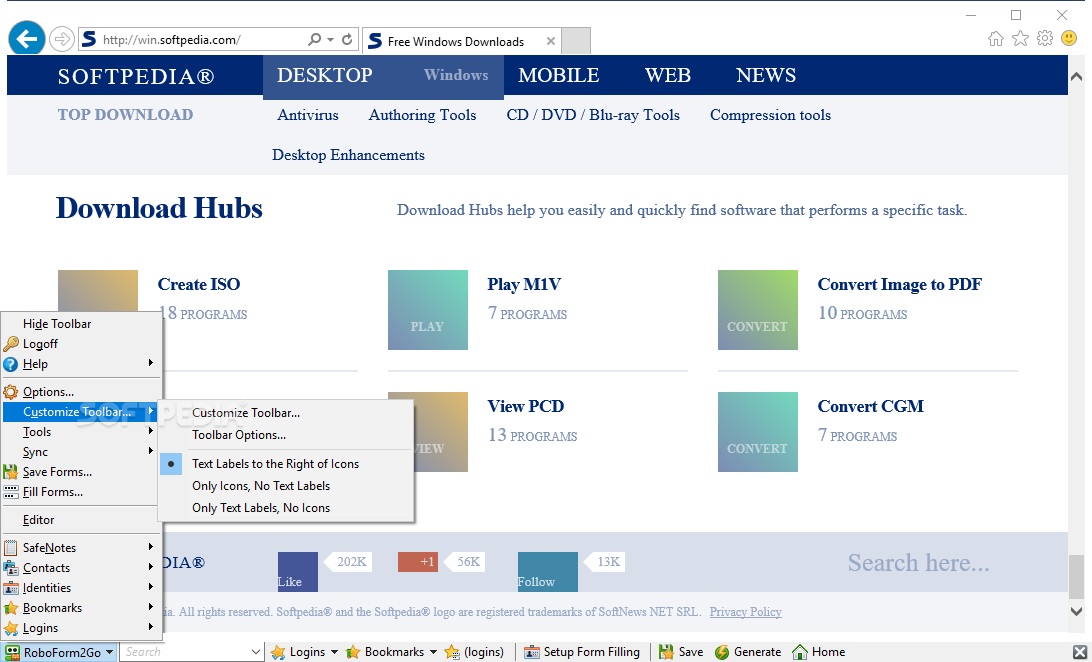Open favorites star icon at top right

click(x=1020, y=38)
